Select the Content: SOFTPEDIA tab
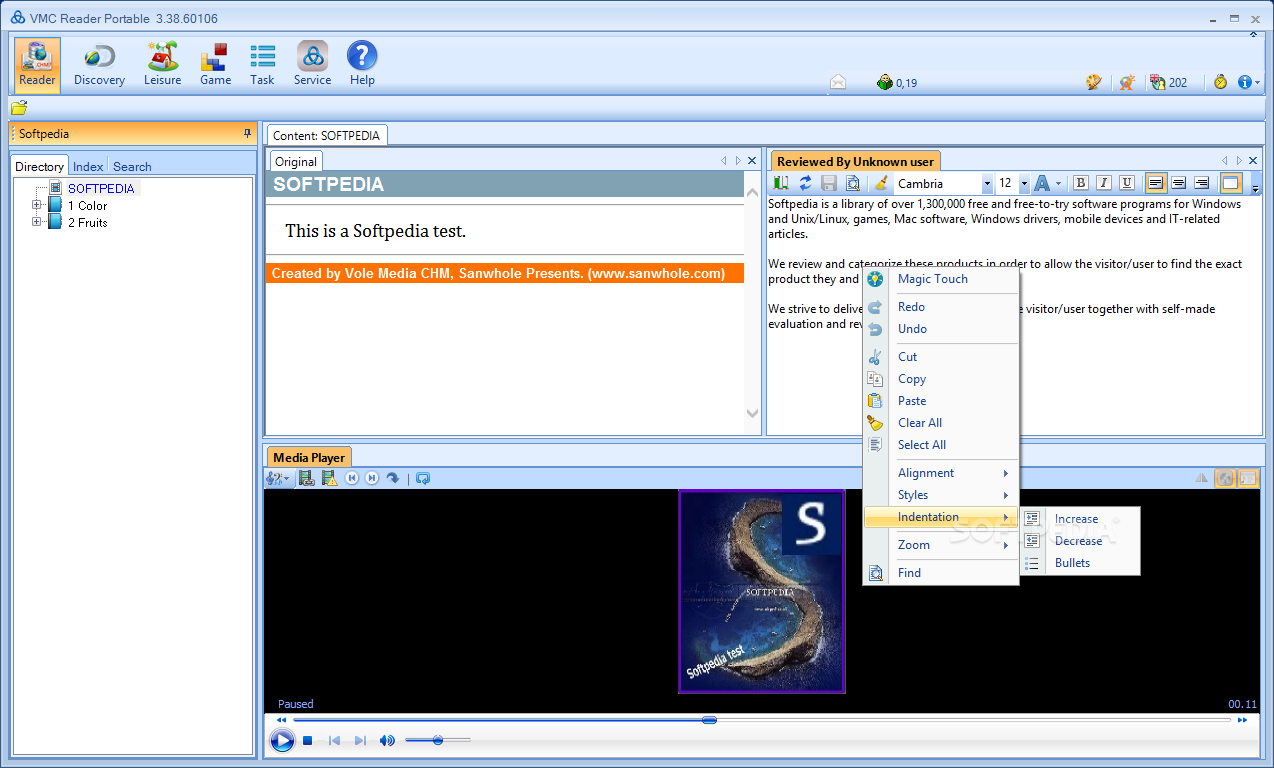 (326, 135)
